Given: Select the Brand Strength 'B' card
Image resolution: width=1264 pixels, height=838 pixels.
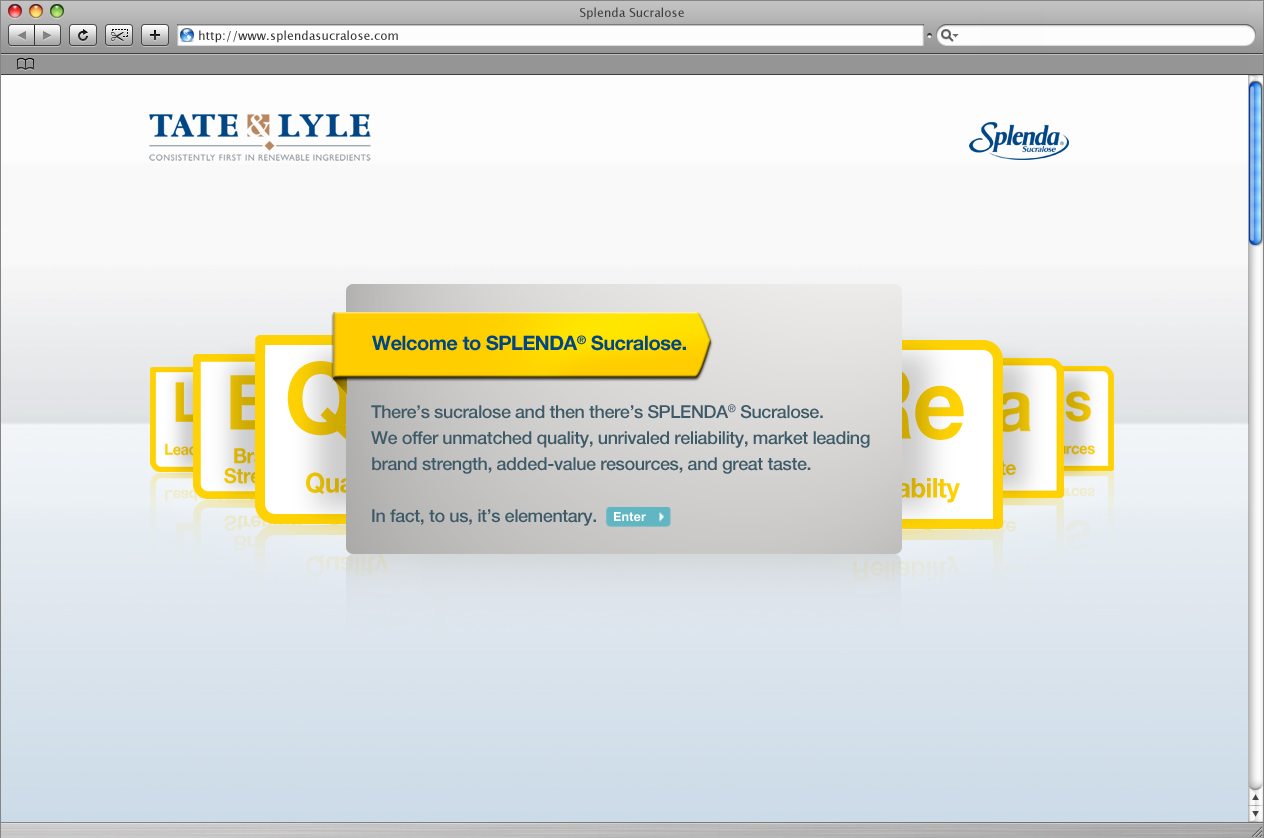Looking at the screenshot, I should 225,426.
